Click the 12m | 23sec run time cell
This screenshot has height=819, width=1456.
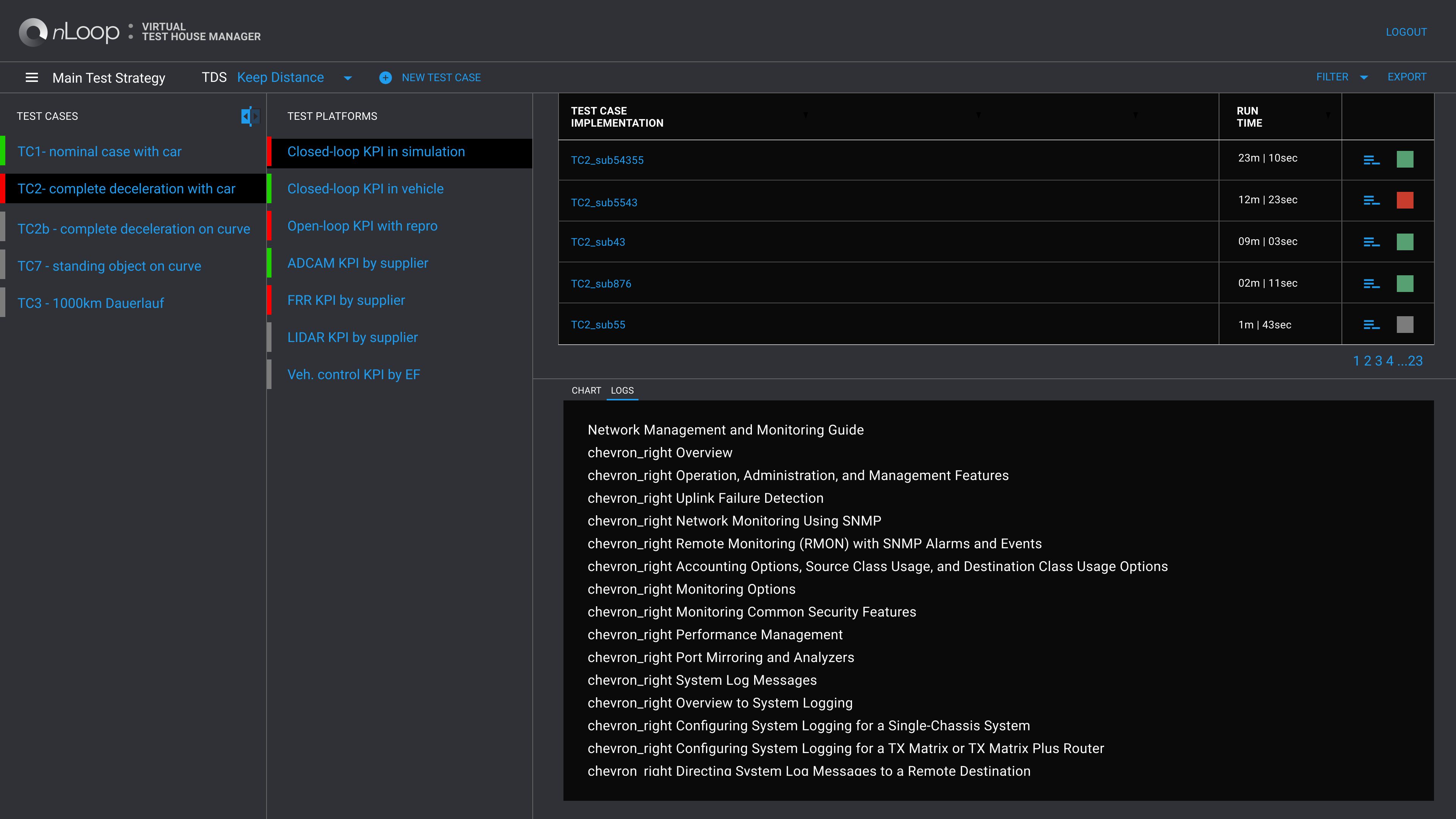tap(1268, 200)
